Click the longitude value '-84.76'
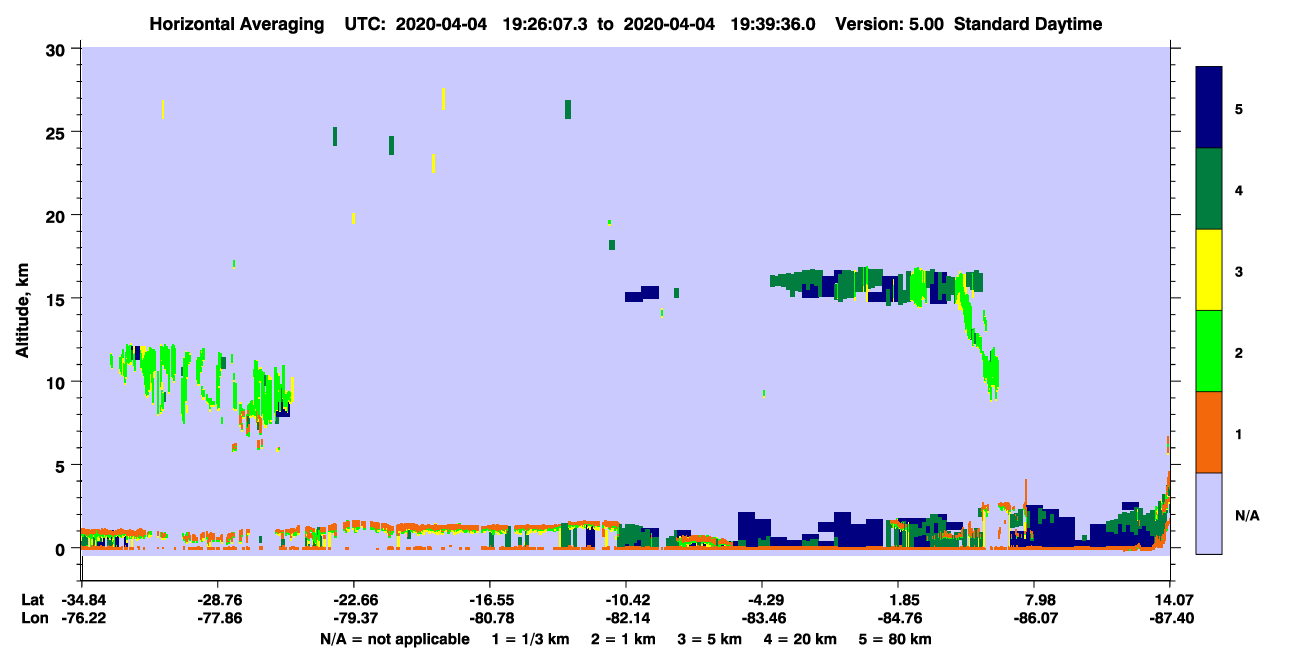Viewport: 1300px width, 667px height. pyautogui.click(x=898, y=619)
